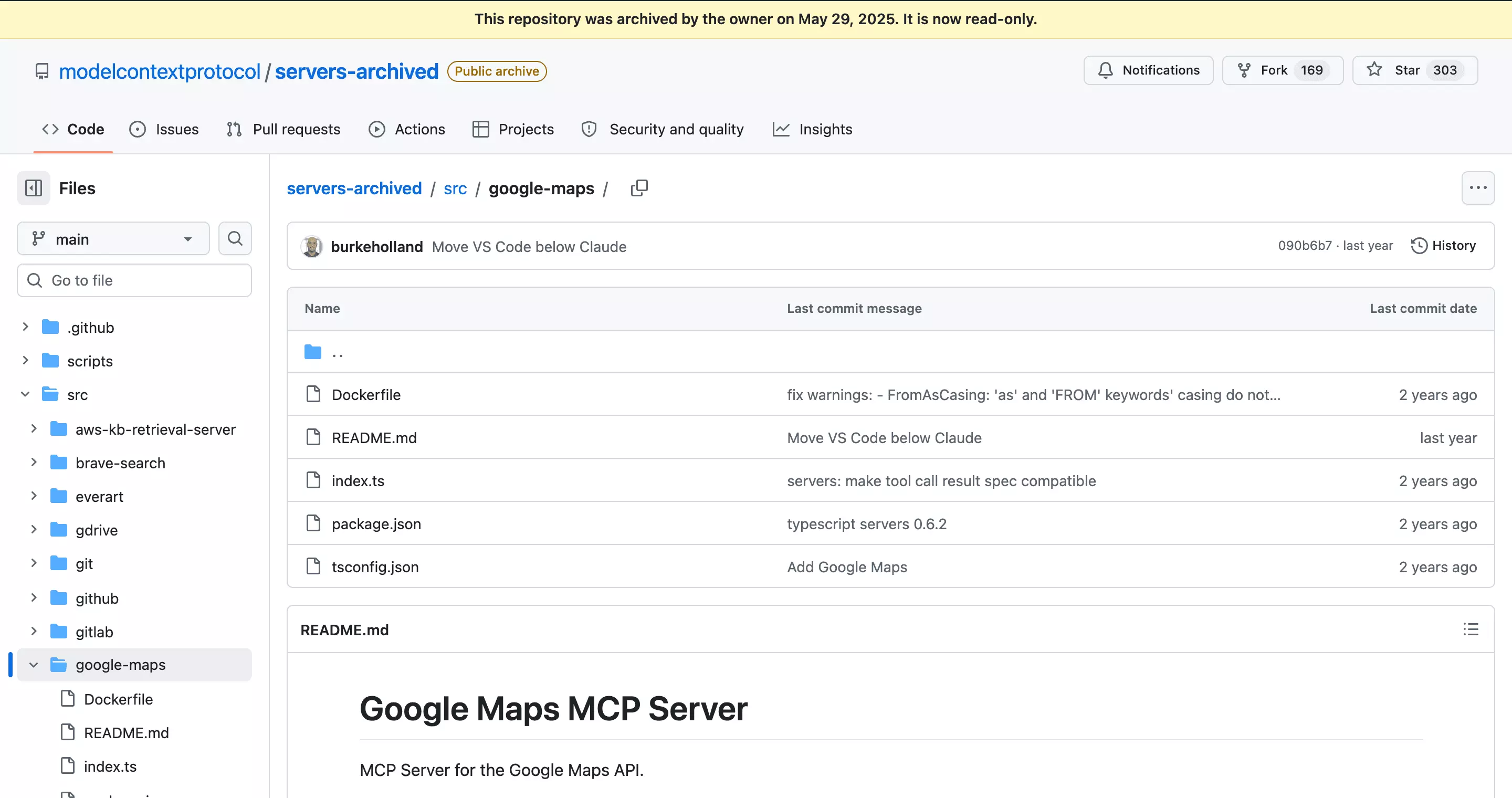
Task: Click the repository icon before modelcontextprotocol
Action: [41, 71]
